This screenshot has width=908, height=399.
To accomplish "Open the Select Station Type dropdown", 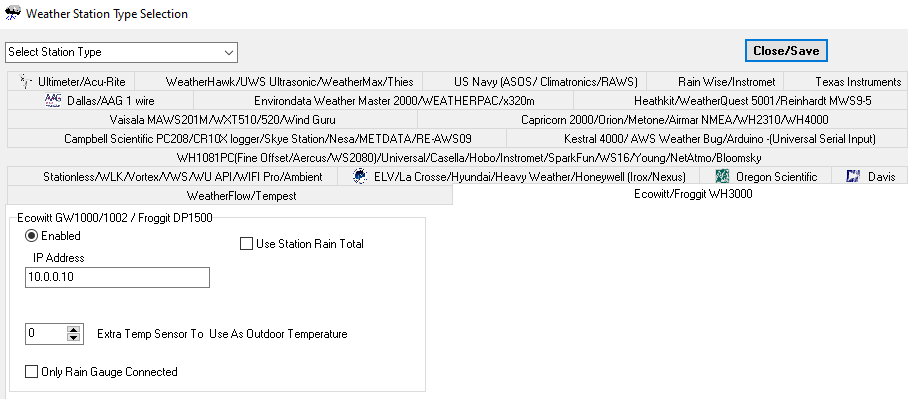I will pos(122,52).
